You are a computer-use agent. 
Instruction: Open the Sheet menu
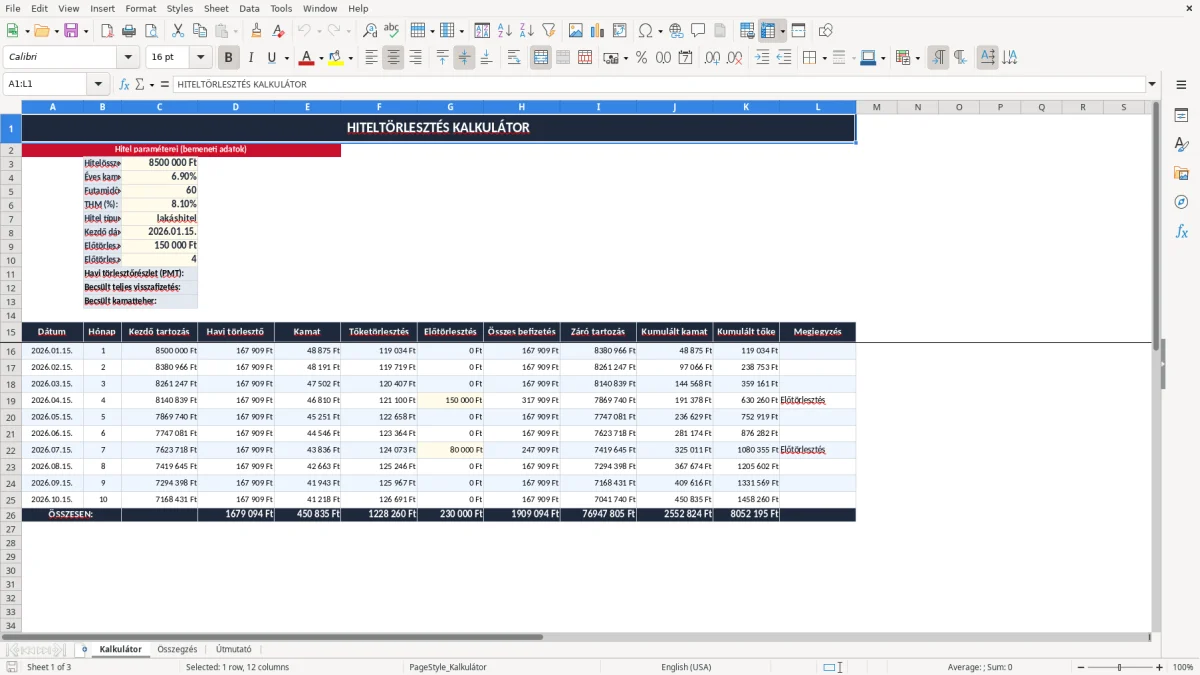click(216, 8)
